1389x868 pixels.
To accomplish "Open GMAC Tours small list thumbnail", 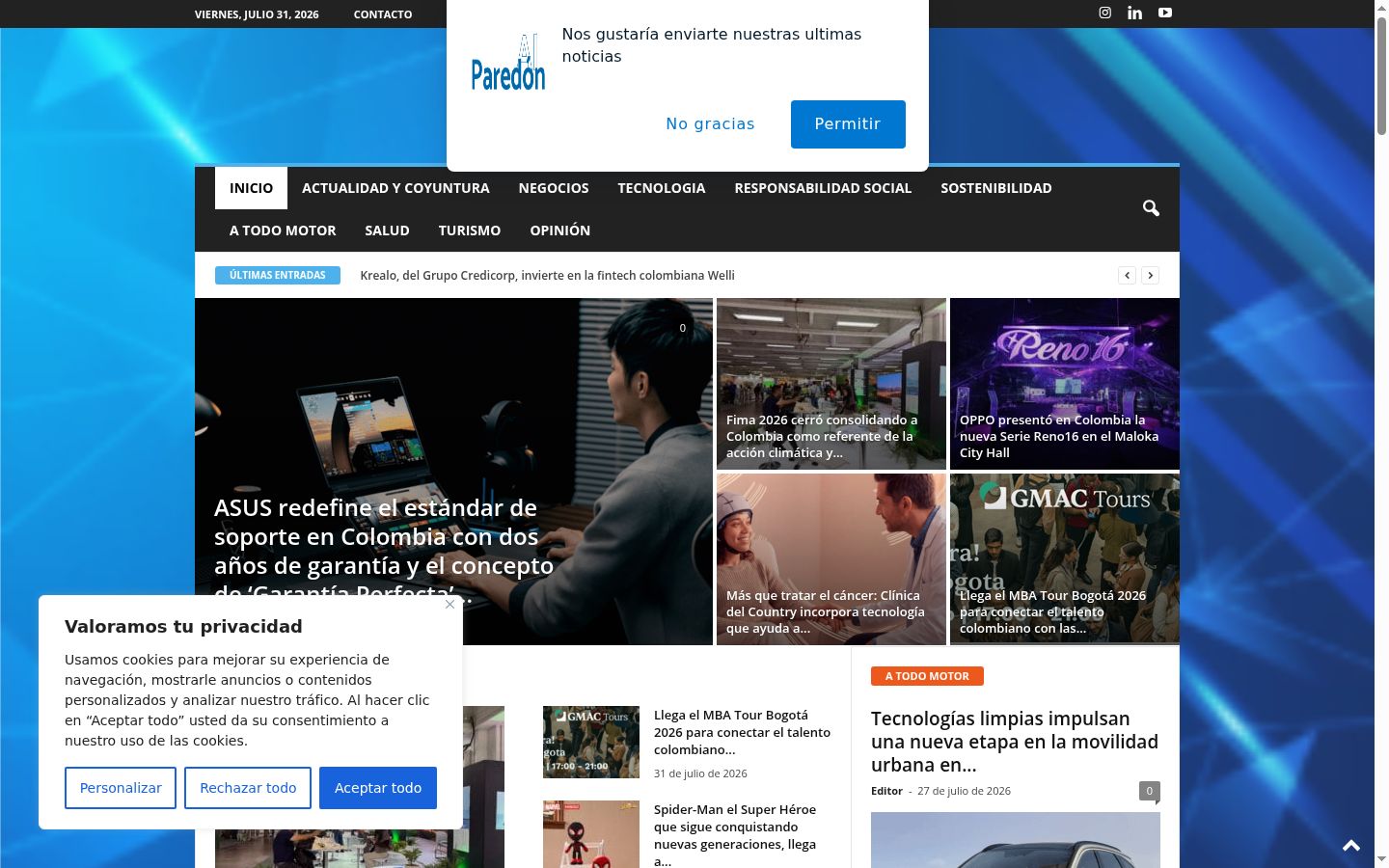I will click(591, 743).
